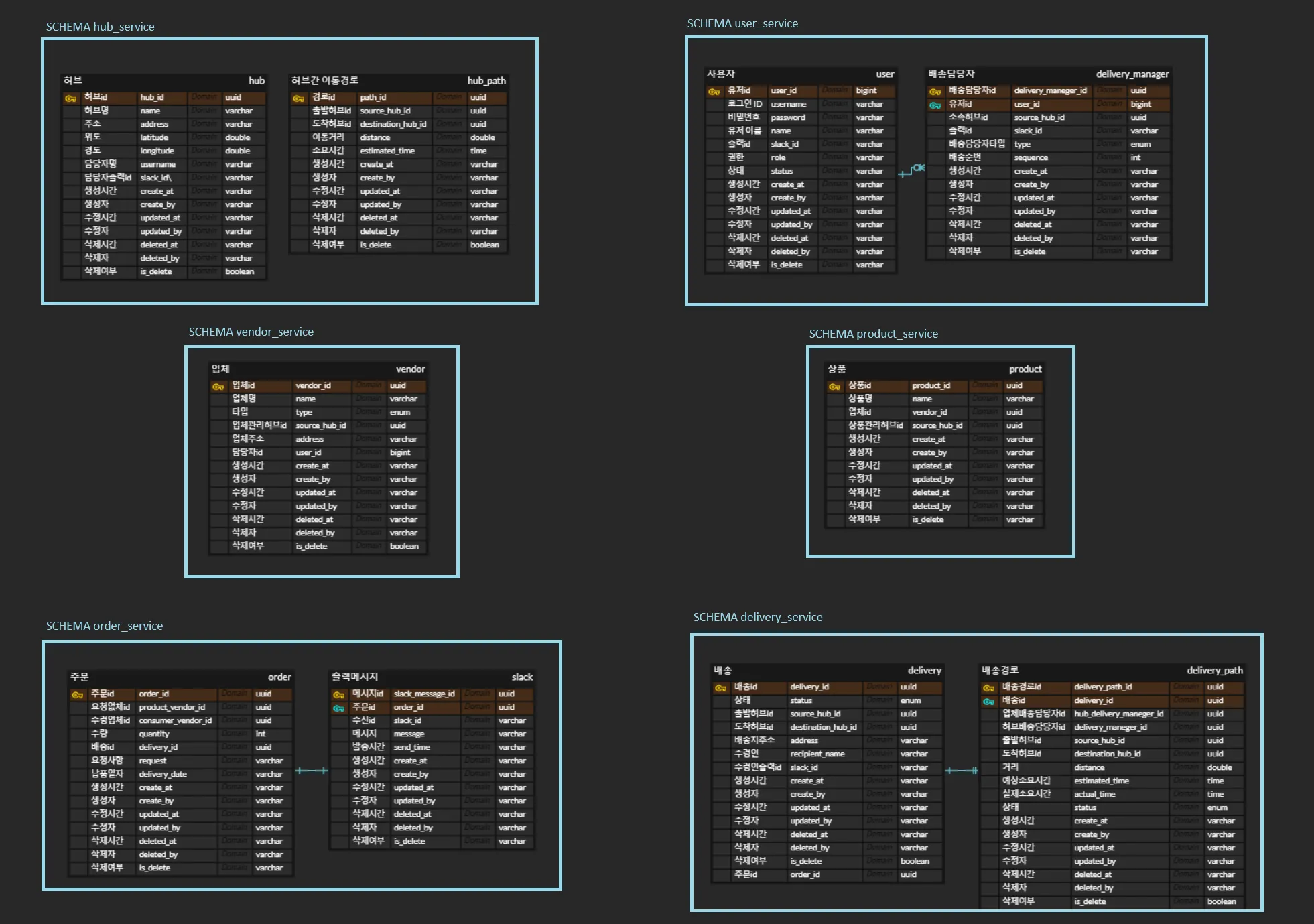This screenshot has height=924, width=1314.
Task: Select the teal foreign key icon in slack table
Action: [x=338, y=708]
